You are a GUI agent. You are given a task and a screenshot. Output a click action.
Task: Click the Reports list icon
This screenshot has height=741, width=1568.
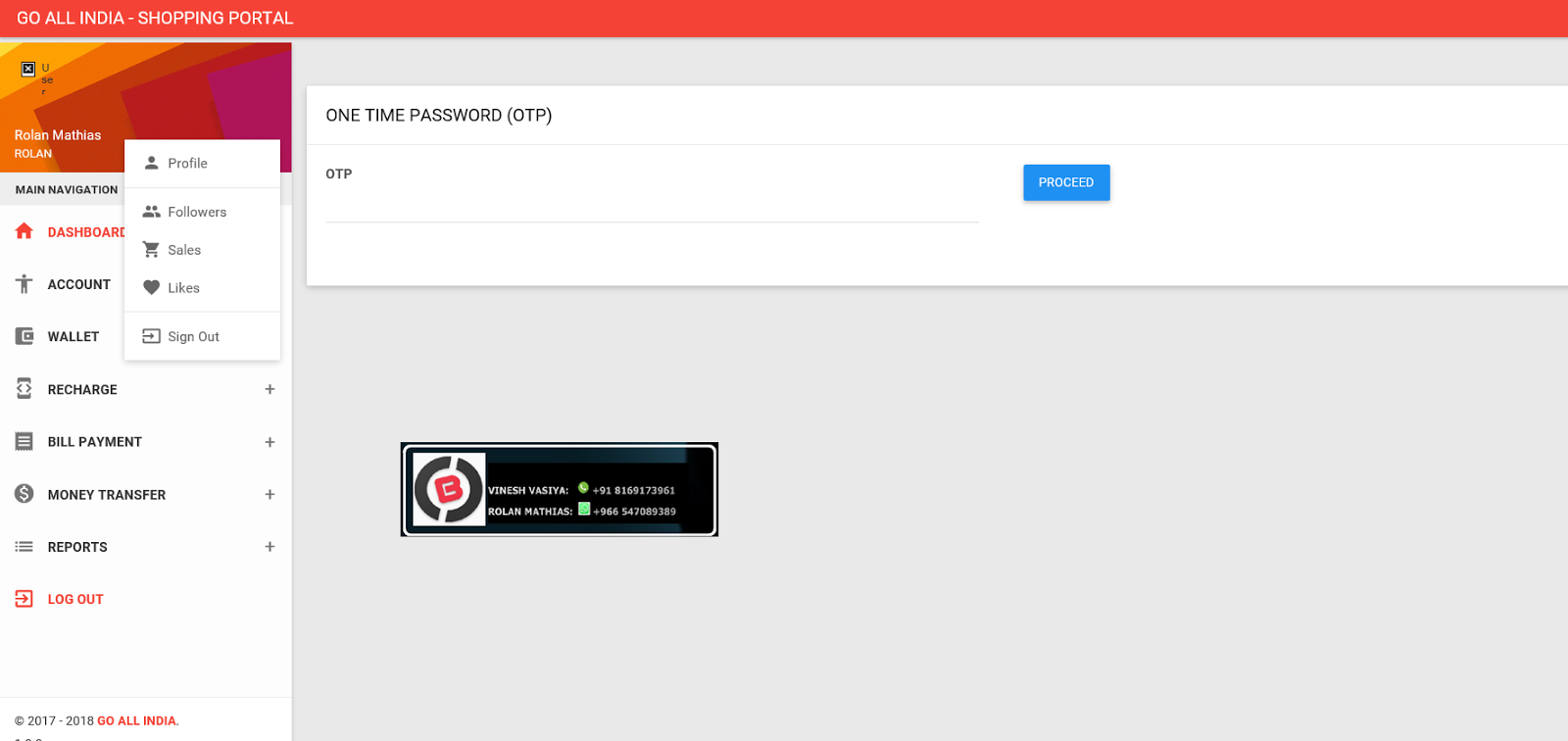click(24, 547)
